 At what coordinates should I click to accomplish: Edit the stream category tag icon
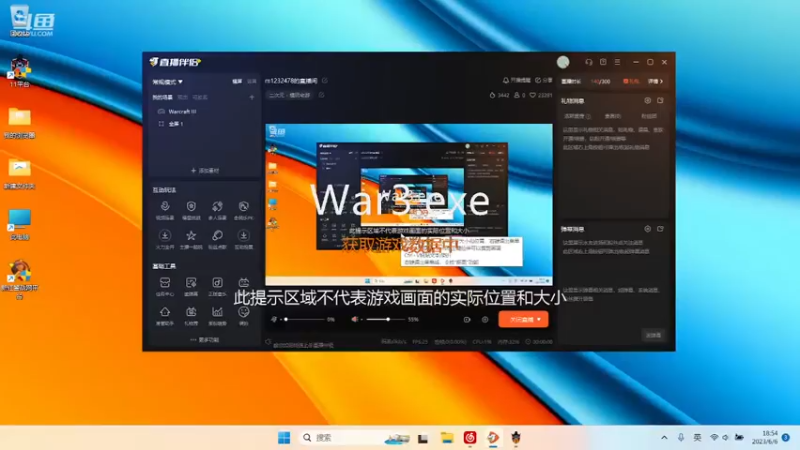[321, 95]
